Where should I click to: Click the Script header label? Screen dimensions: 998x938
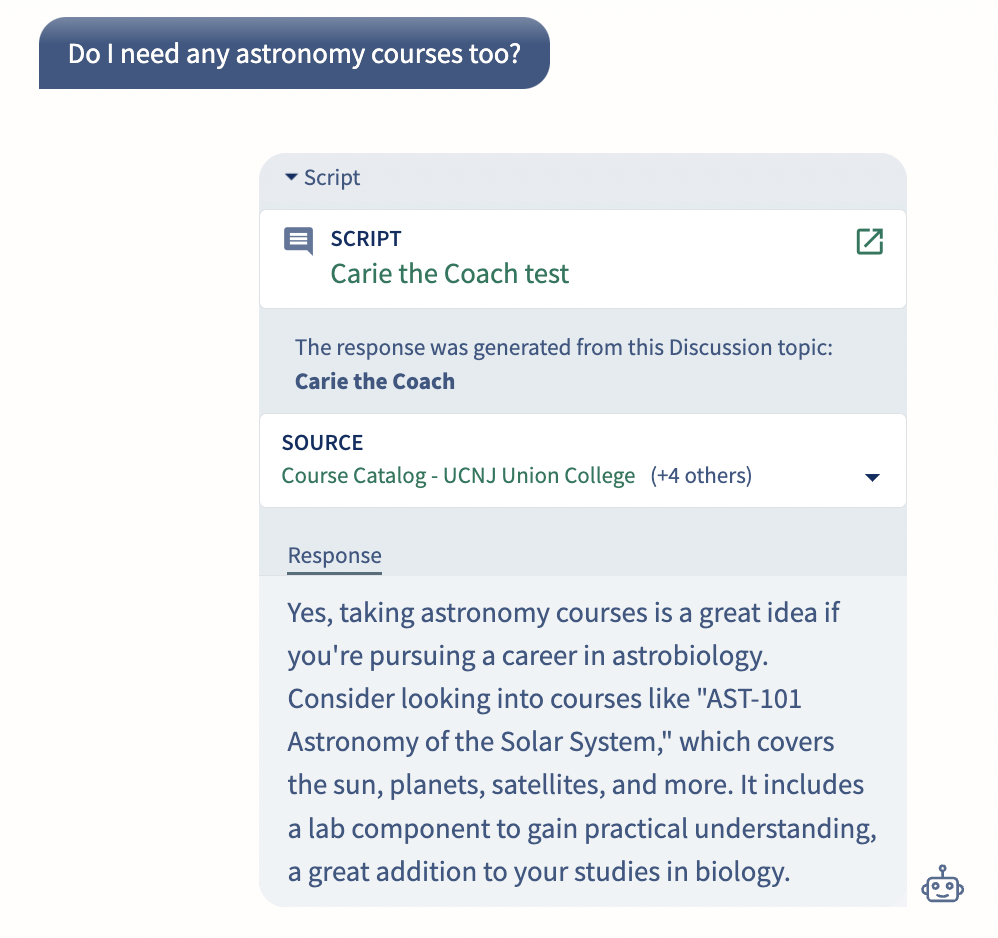point(332,178)
